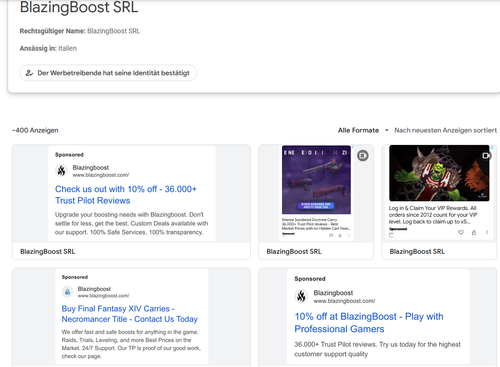500x367 pixels.
Task: Open the purple weapons ad thumbnail
Action: [316, 180]
